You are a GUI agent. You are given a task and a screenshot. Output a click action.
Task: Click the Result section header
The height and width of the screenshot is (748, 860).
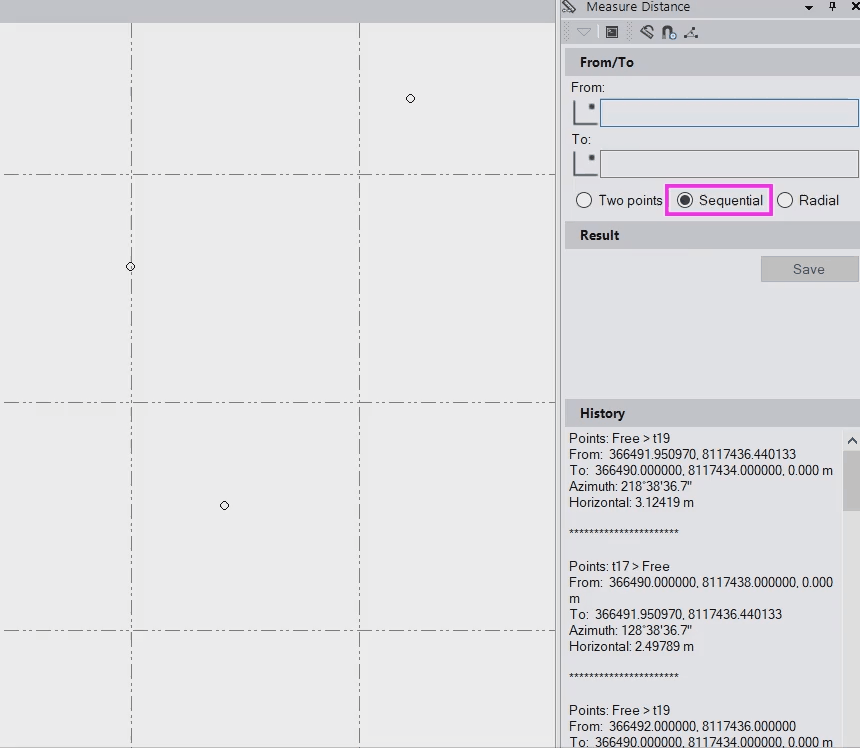(x=600, y=235)
